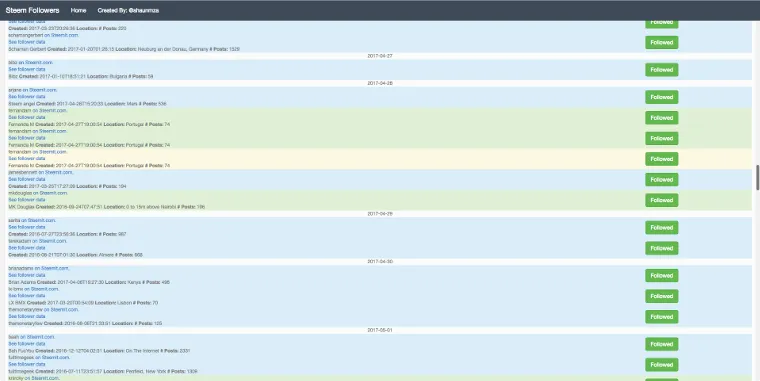See follower data for schamangerbert
The width and height of the screenshot is (760, 381).
[27, 42]
